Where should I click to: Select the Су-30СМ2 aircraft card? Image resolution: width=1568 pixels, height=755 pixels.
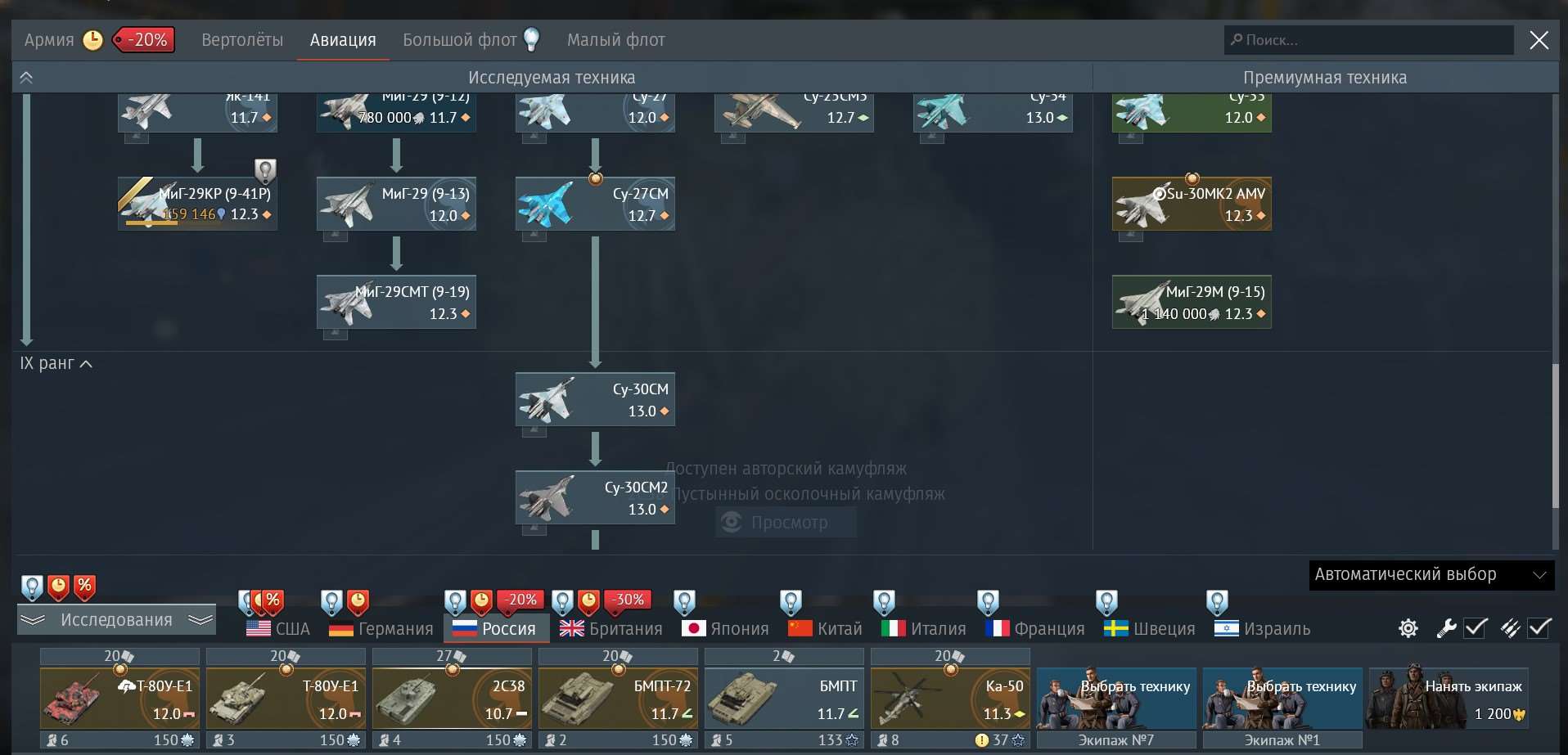tap(595, 497)
